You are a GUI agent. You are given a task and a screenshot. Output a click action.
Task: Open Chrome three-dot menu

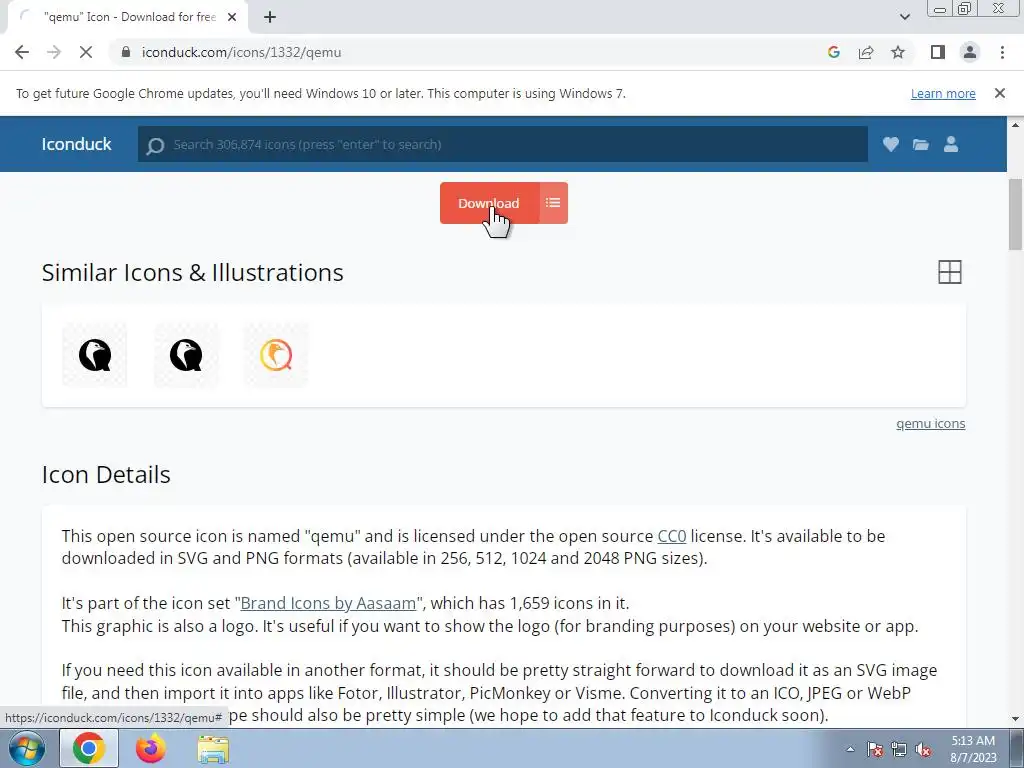tap(1002, 52)
